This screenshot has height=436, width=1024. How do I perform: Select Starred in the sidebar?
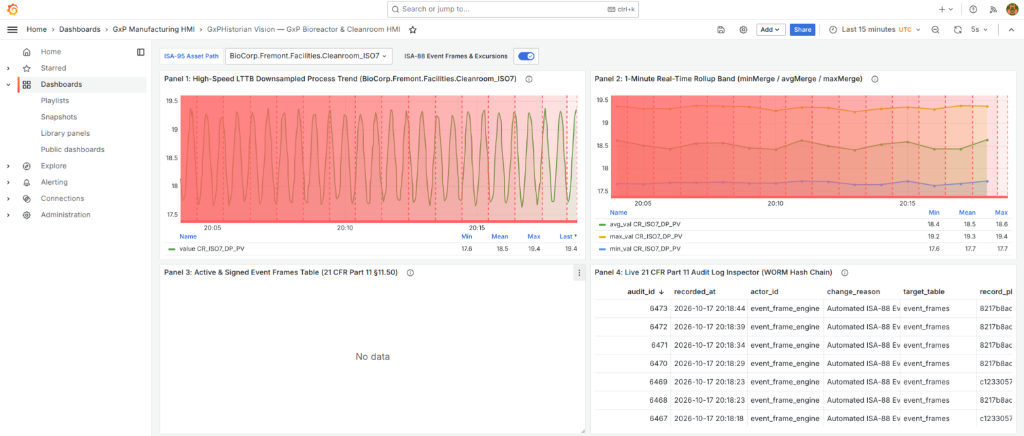tap(54, 69)
